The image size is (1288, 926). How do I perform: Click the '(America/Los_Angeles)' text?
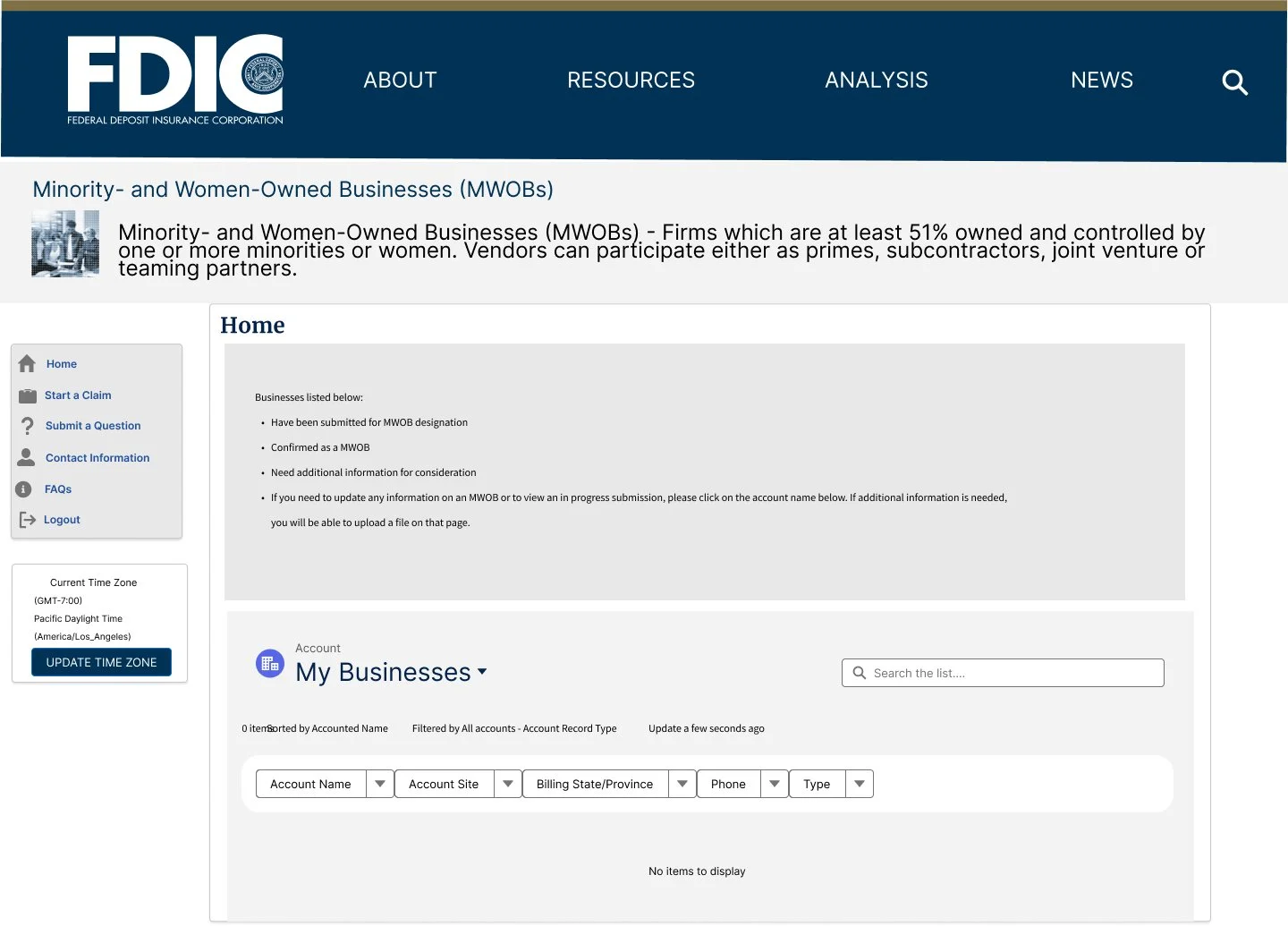tap(82, 637)
